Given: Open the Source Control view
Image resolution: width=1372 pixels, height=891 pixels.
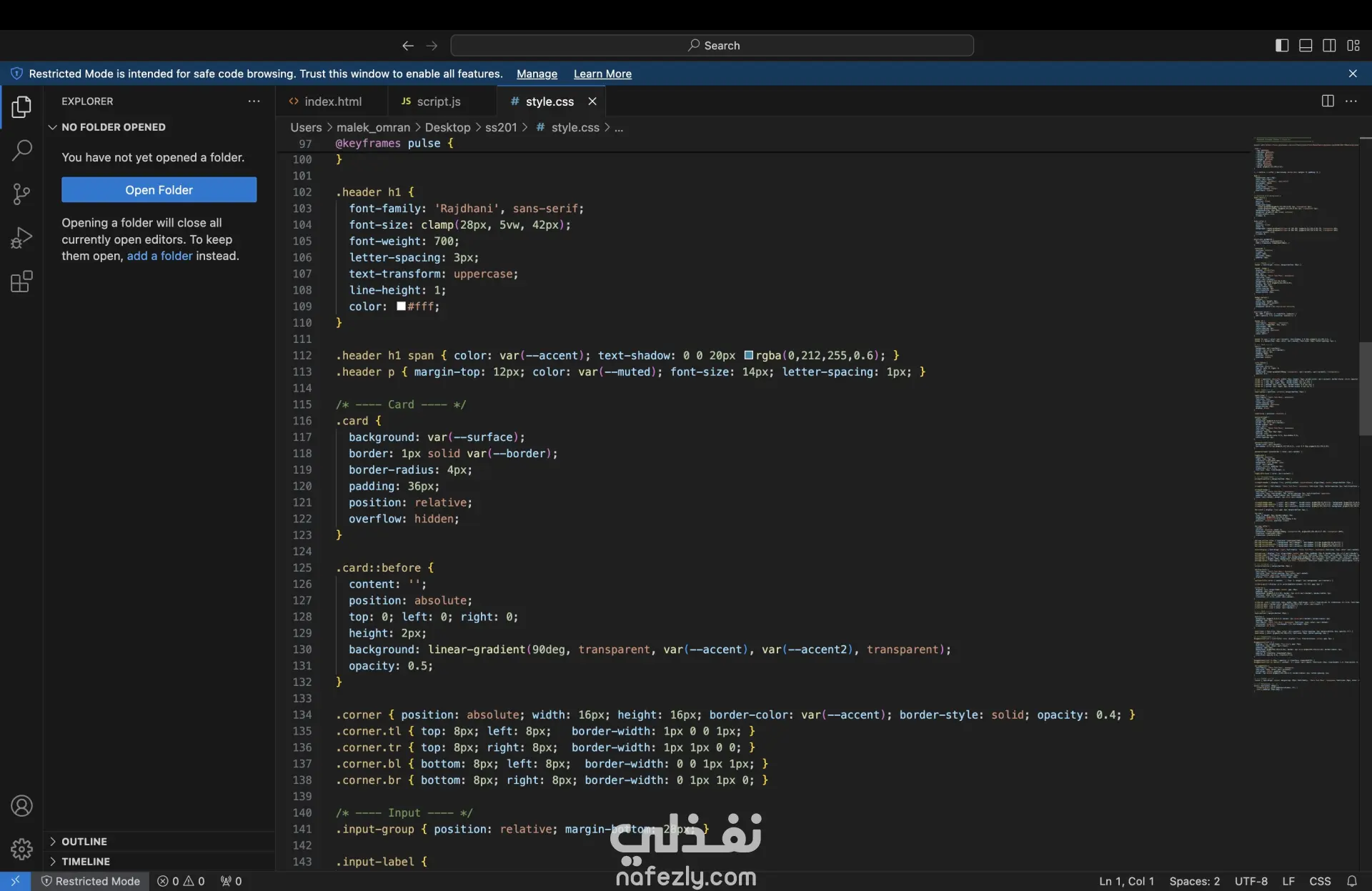Looking at the screenshot, I should 21,194.
